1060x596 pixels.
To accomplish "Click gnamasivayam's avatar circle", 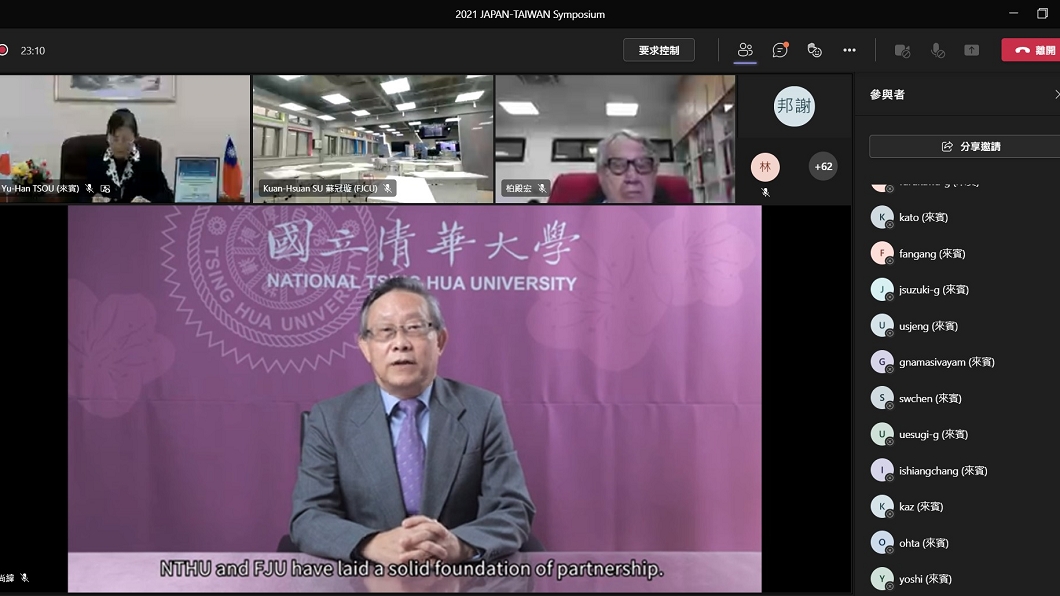I will coord(882,362).
